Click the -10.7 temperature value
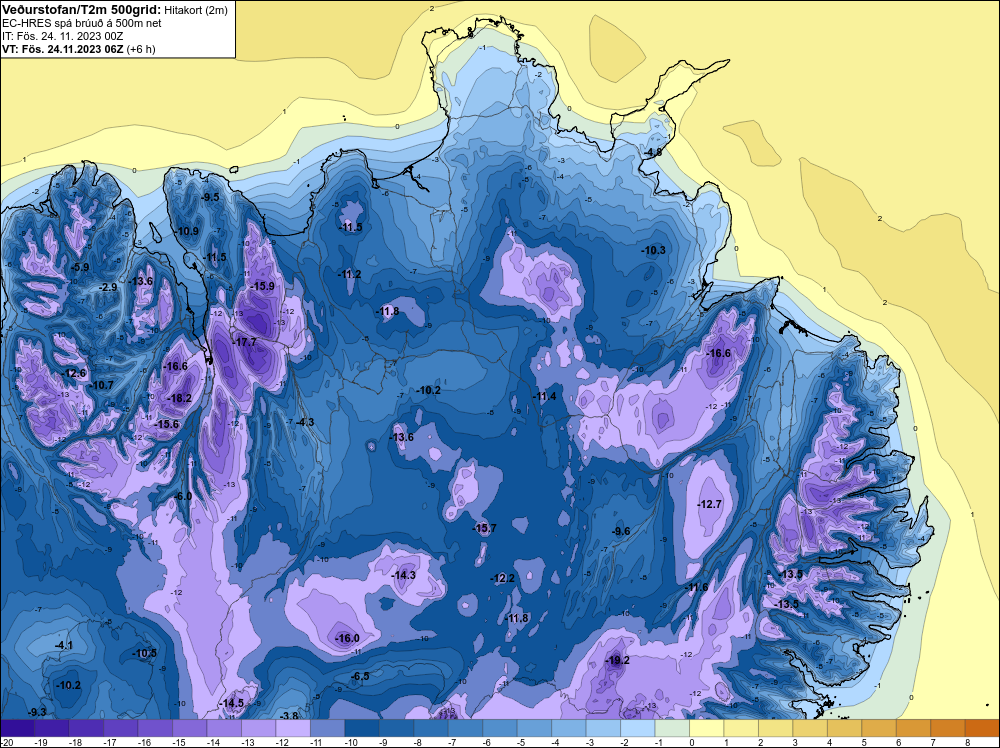 pyautogui.click(x=101, y=385)
